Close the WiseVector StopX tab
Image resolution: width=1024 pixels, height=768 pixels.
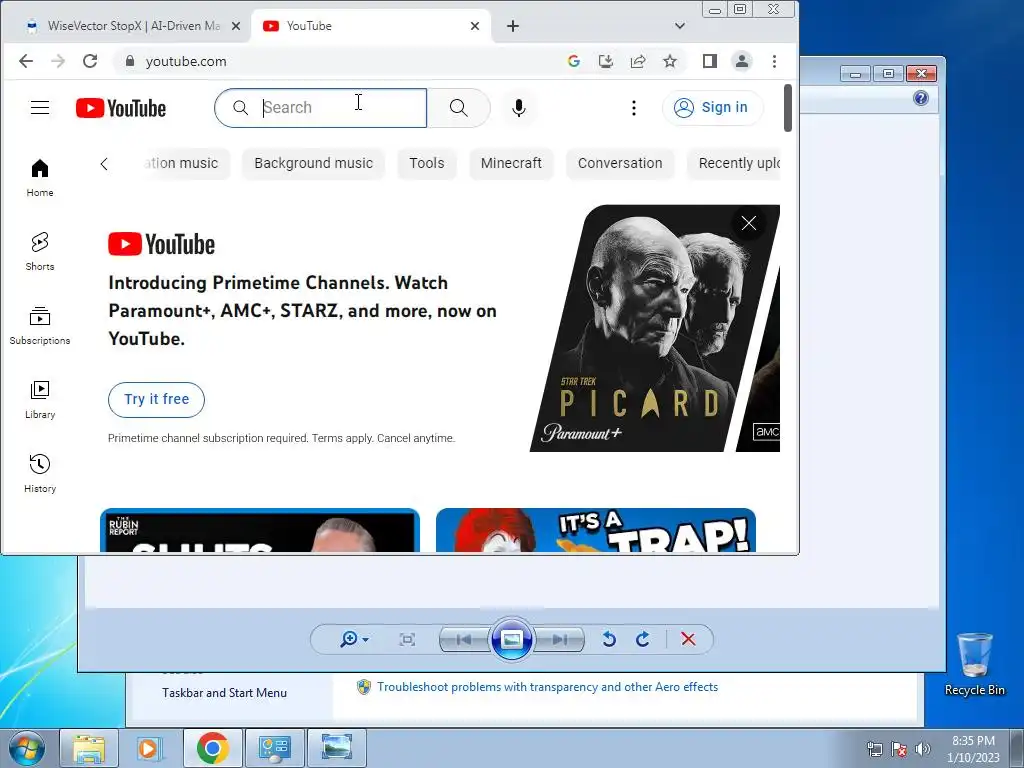pos(236,26)
